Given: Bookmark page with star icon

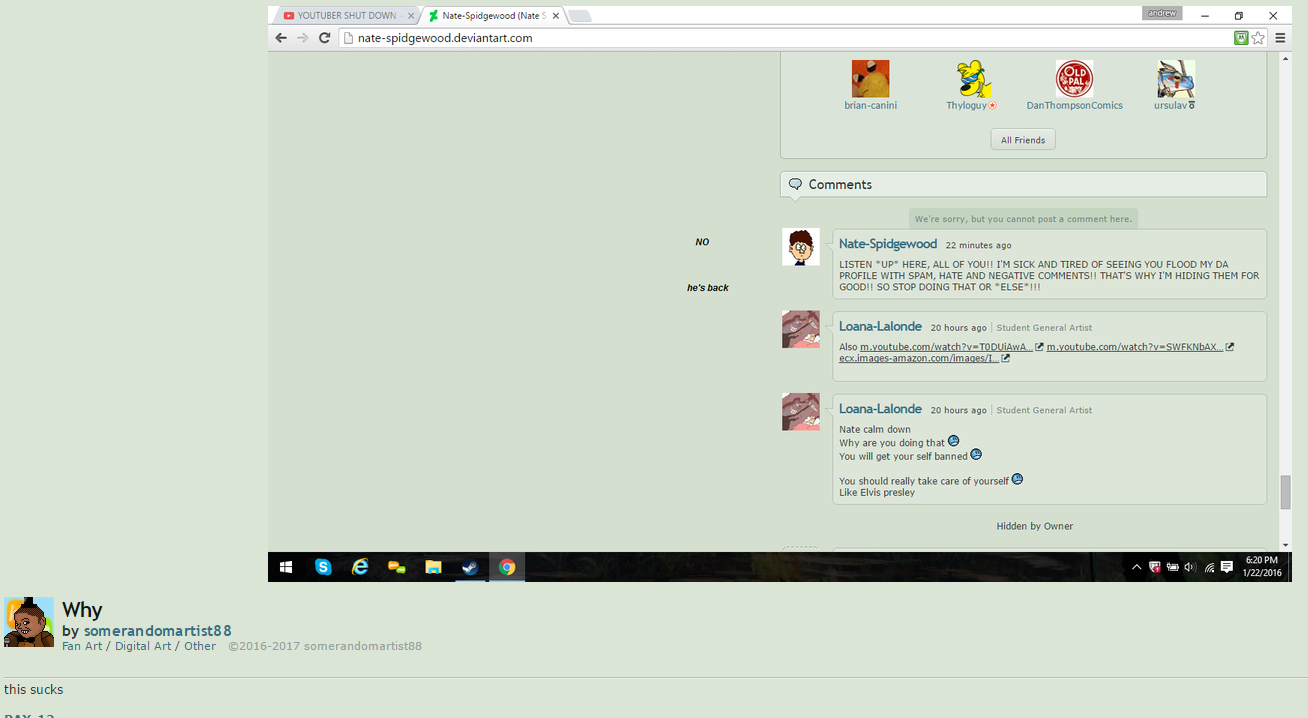Looking at the screenshot, I should click(1258, 38).
